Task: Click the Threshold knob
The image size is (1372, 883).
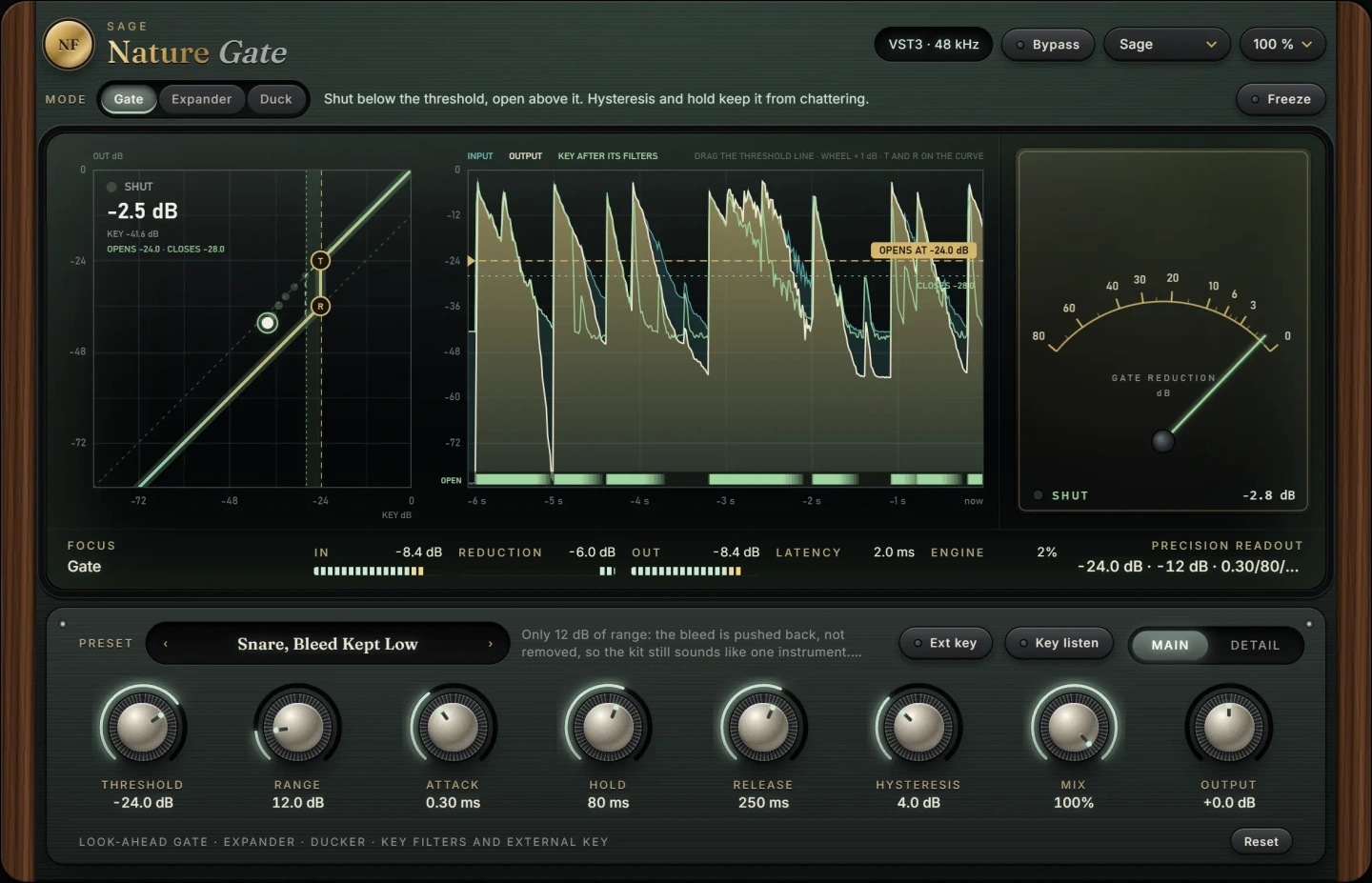Action: click(142, 728)
